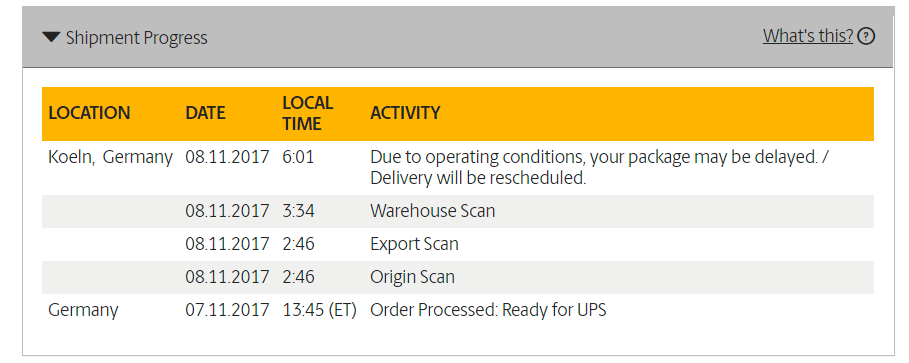The width and height of the screenshot is (909, 363).
Task: Select the Koeln, Germany location cell
Action: (110, 157)
